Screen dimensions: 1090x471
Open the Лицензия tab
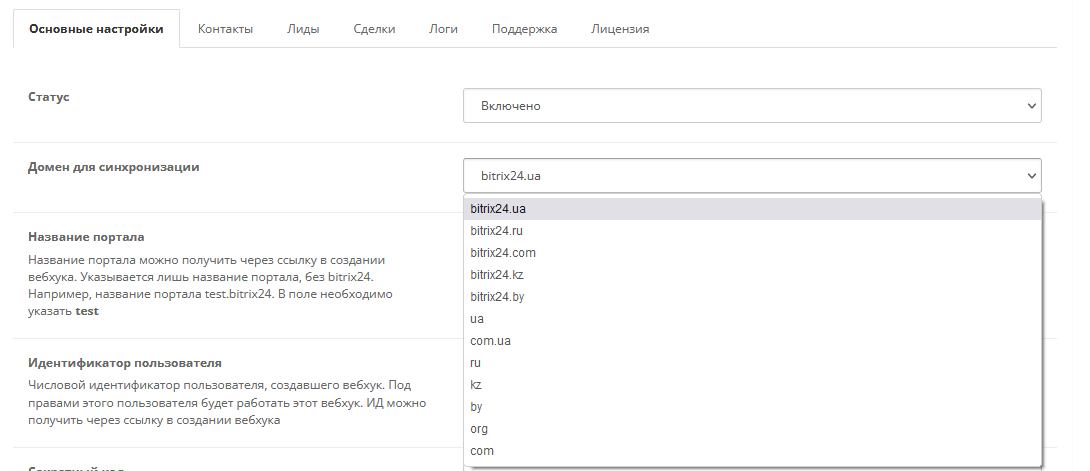point(620,29)
